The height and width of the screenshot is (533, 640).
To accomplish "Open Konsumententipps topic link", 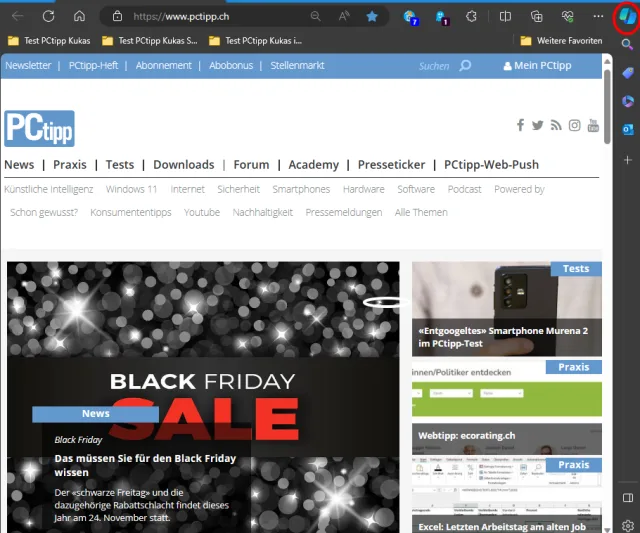I will click(131, 212).
